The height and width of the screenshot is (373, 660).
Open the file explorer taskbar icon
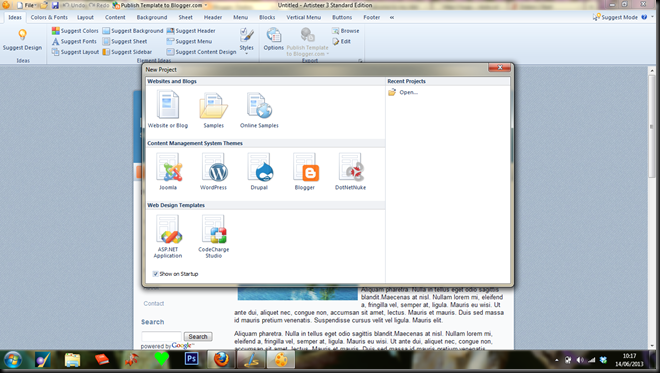click(72, 360)
